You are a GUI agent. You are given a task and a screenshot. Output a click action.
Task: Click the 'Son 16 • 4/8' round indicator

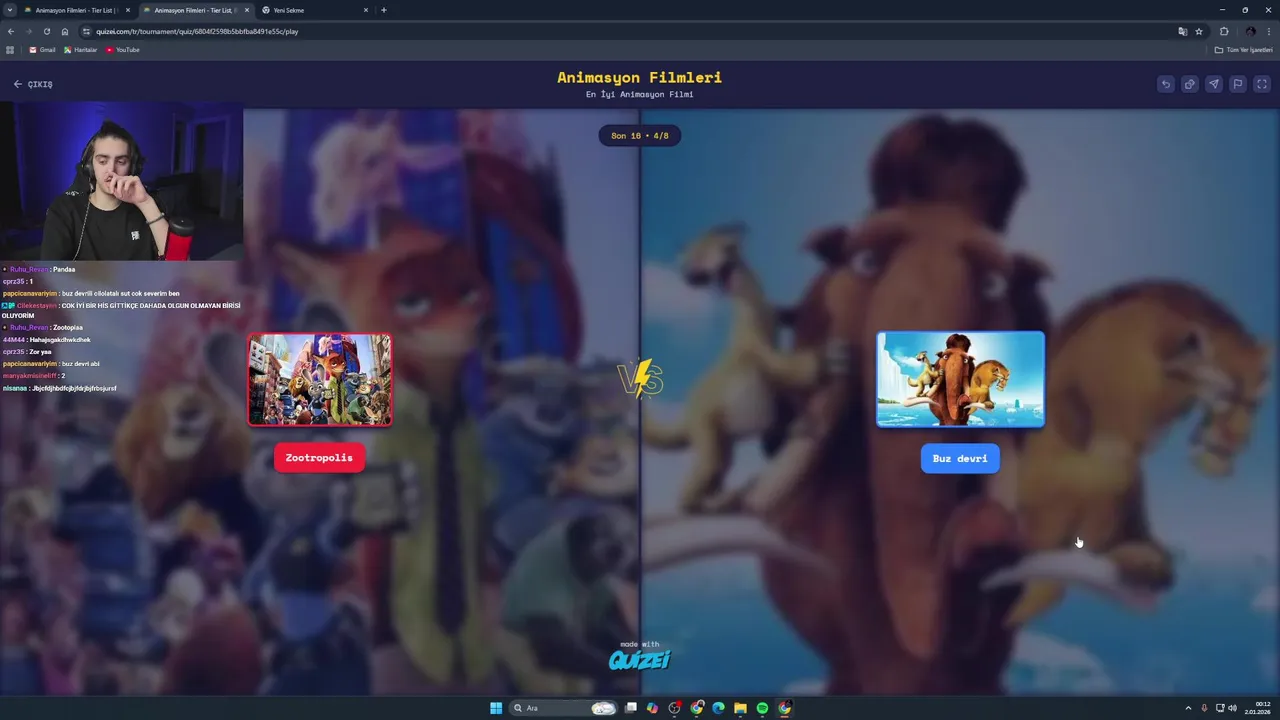tap(640, 135)
